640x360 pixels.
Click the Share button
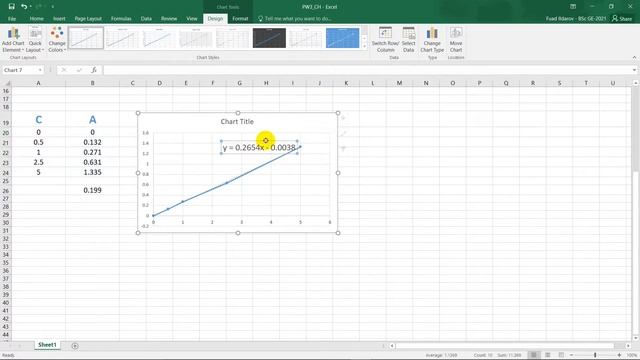(x=622, y=19)
